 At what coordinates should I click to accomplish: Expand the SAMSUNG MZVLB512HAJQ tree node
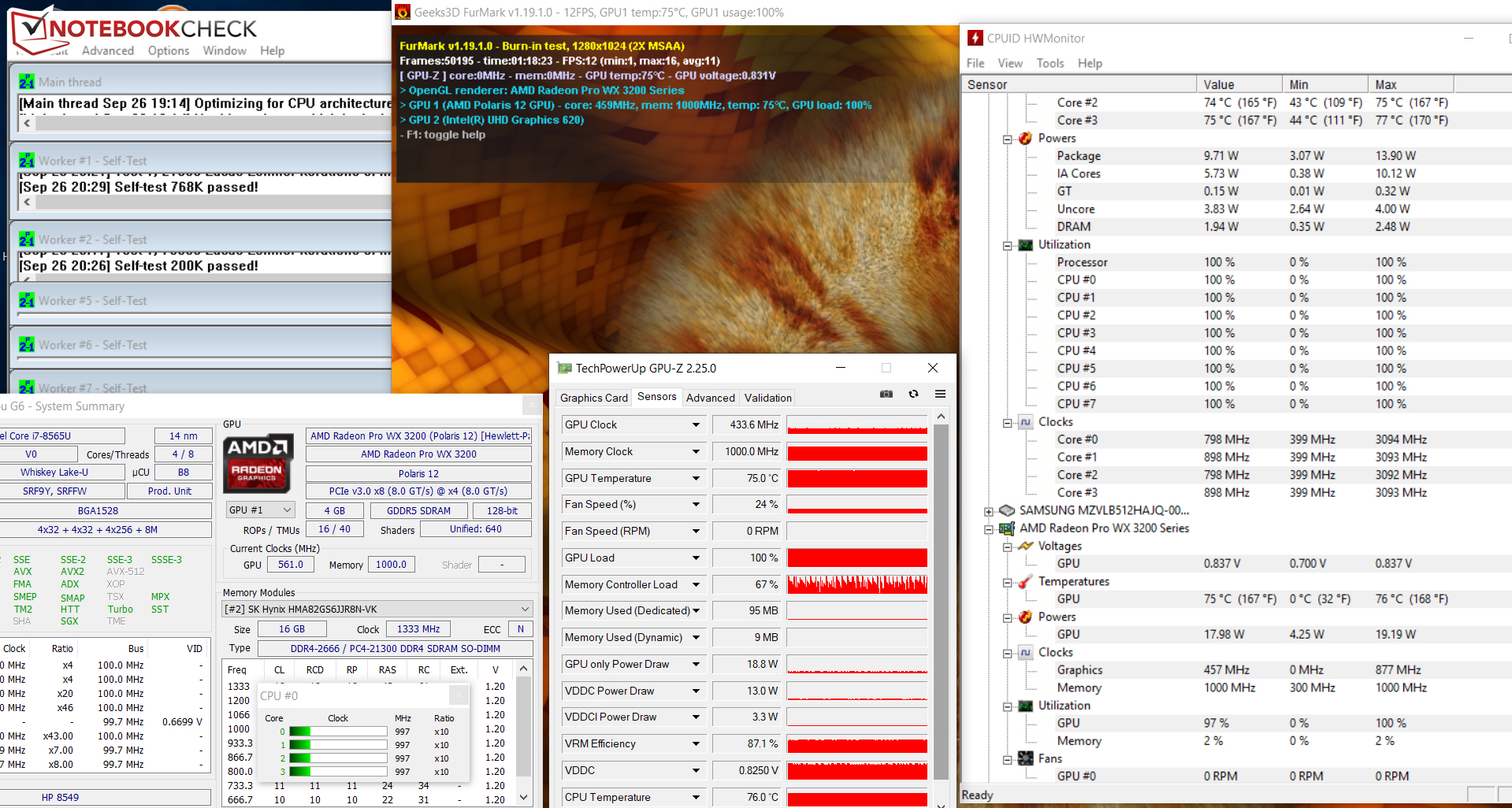tap(989, 511)
